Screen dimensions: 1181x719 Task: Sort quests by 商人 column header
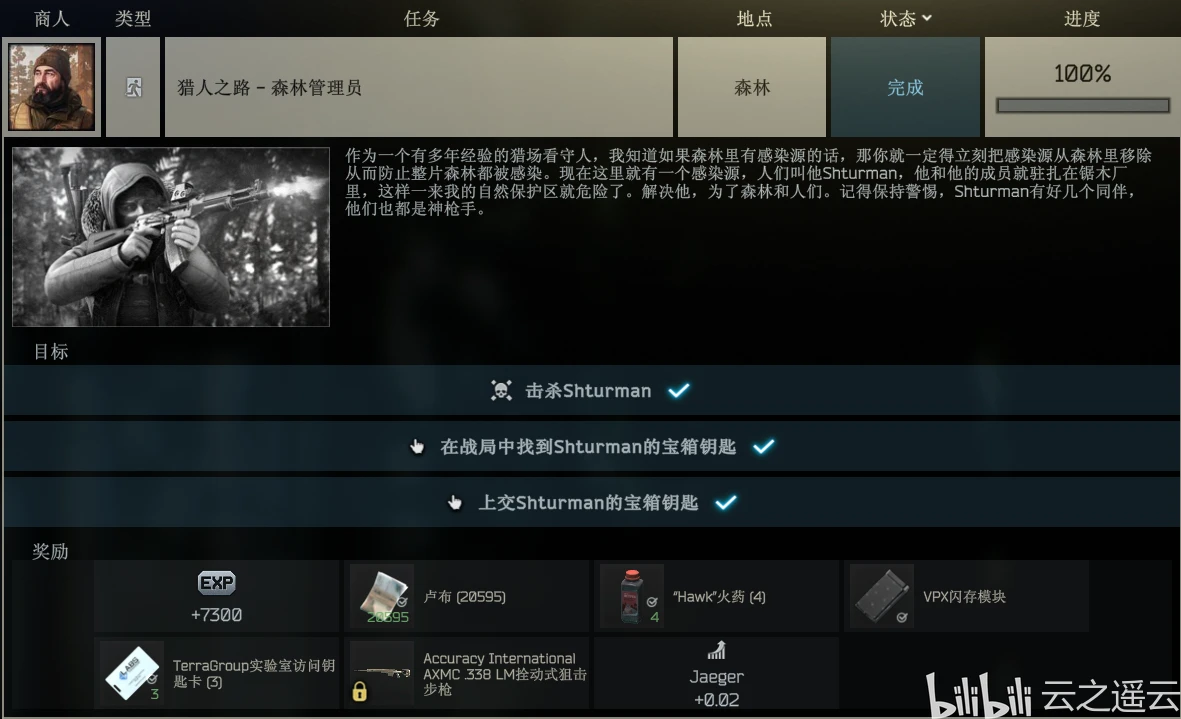pyautogui.click(x=51, y=18)
